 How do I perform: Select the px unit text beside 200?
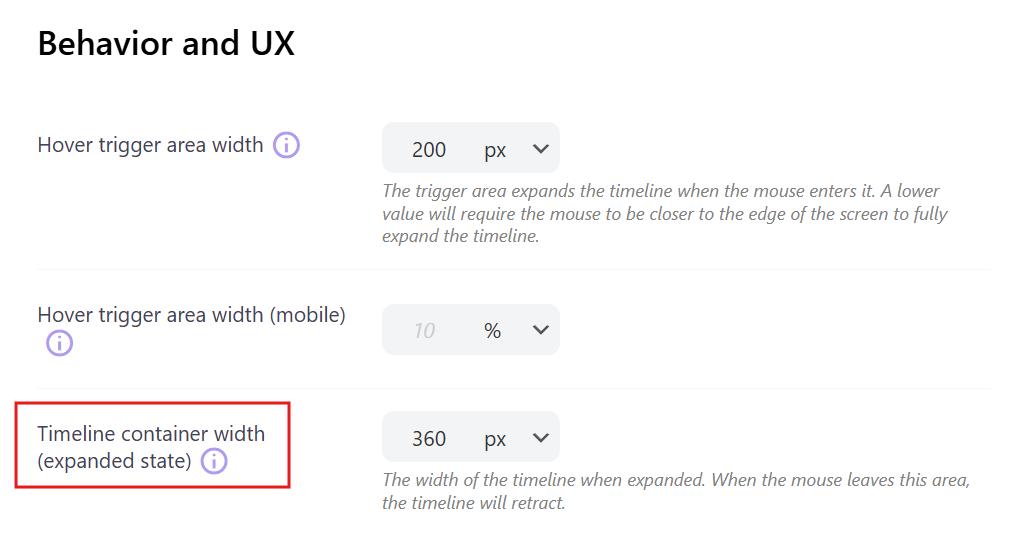495,150
